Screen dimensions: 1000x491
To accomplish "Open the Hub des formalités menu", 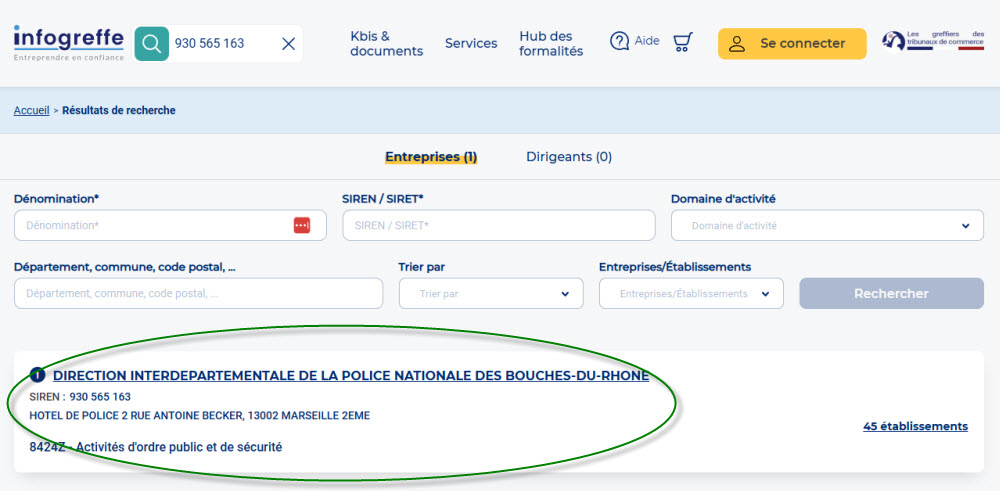I will tap(551, 44).
